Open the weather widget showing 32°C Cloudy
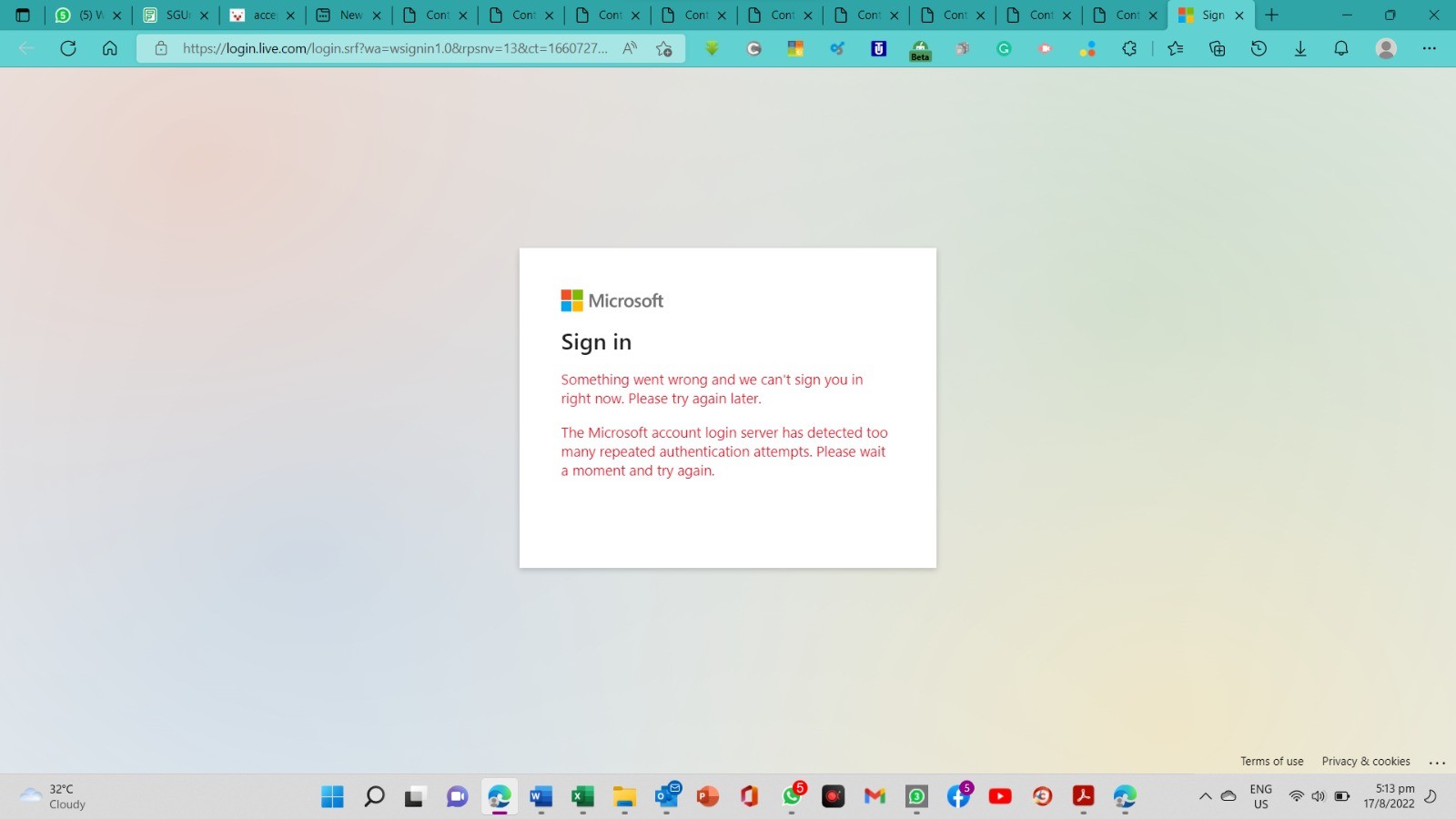 click(53, 797)
